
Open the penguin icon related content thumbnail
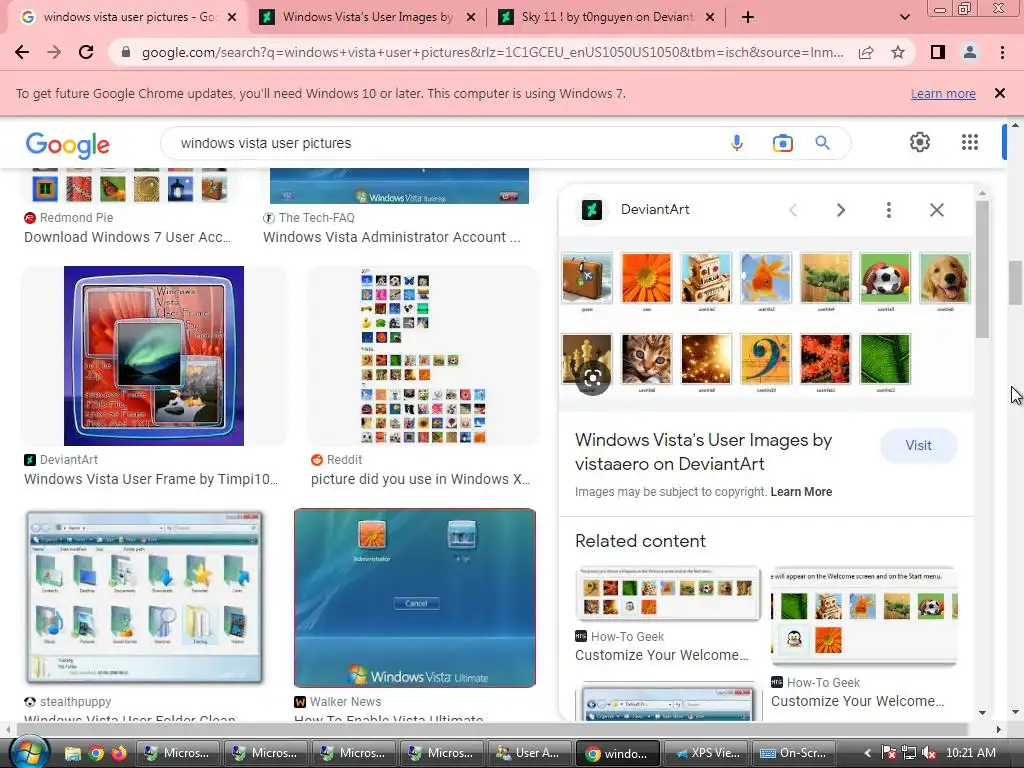tap(864, 616)
